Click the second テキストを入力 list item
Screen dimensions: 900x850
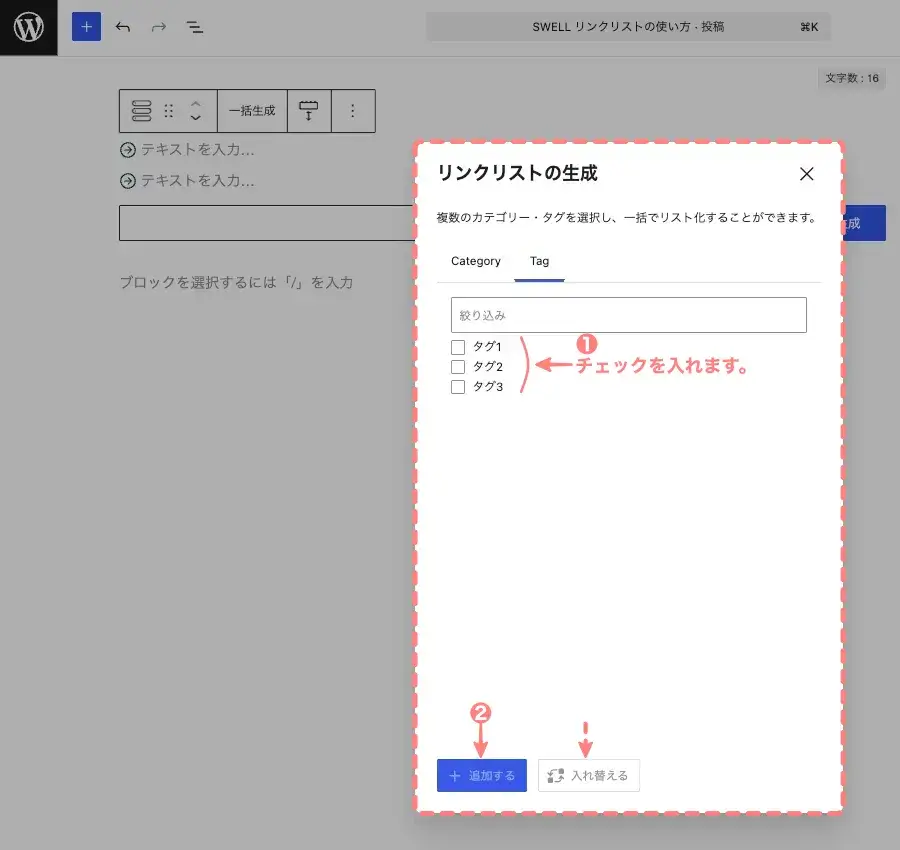(x=197, y=181)
